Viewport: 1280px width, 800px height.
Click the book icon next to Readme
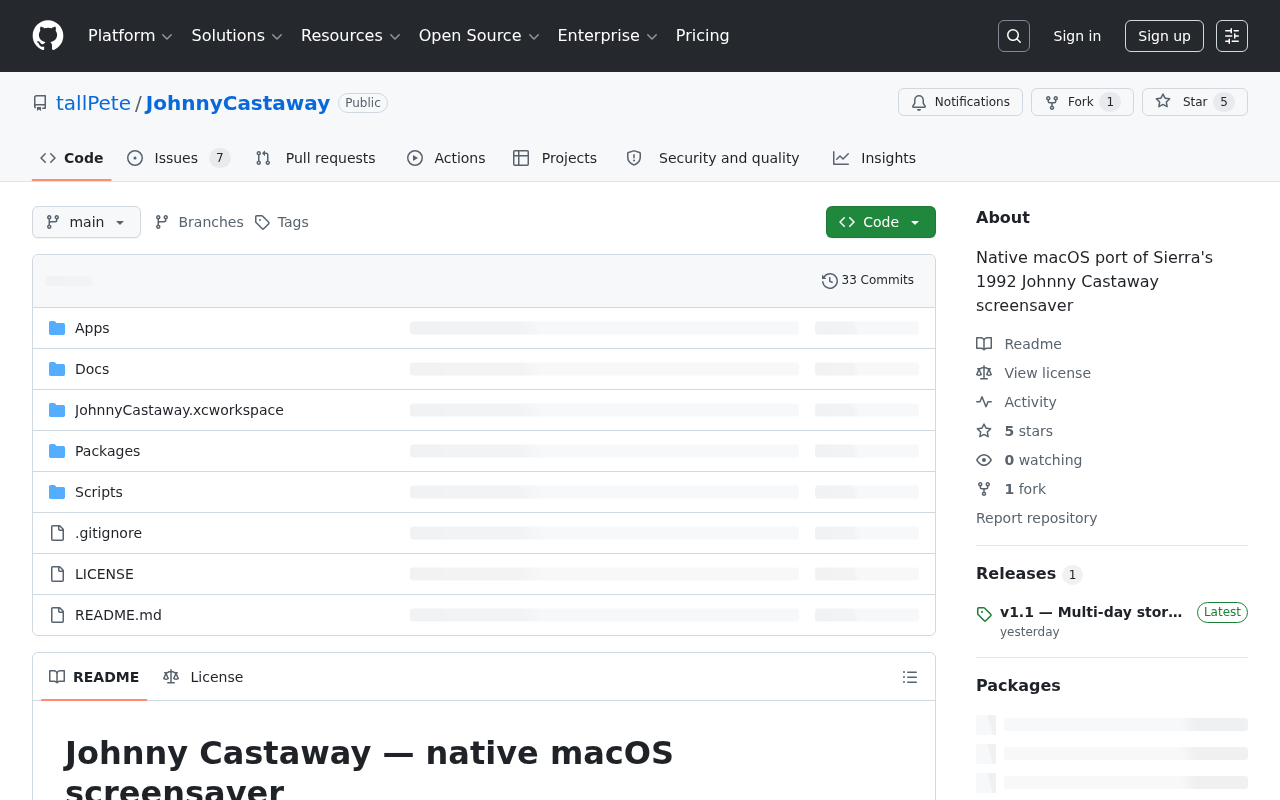(x=984, y=344)
